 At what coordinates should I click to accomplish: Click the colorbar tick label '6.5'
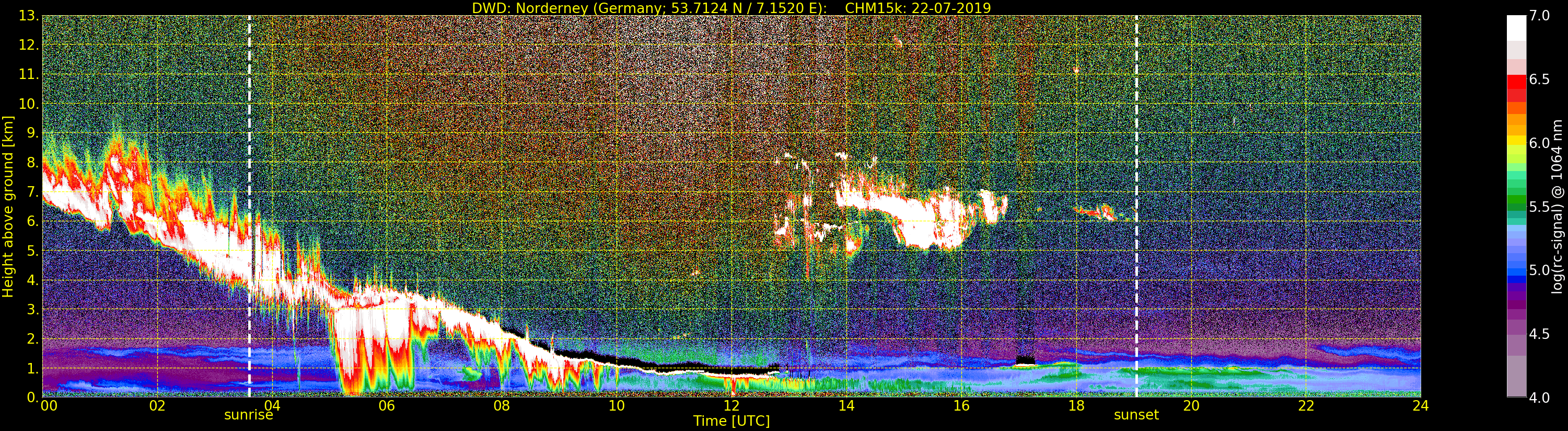click(1539, 80)
